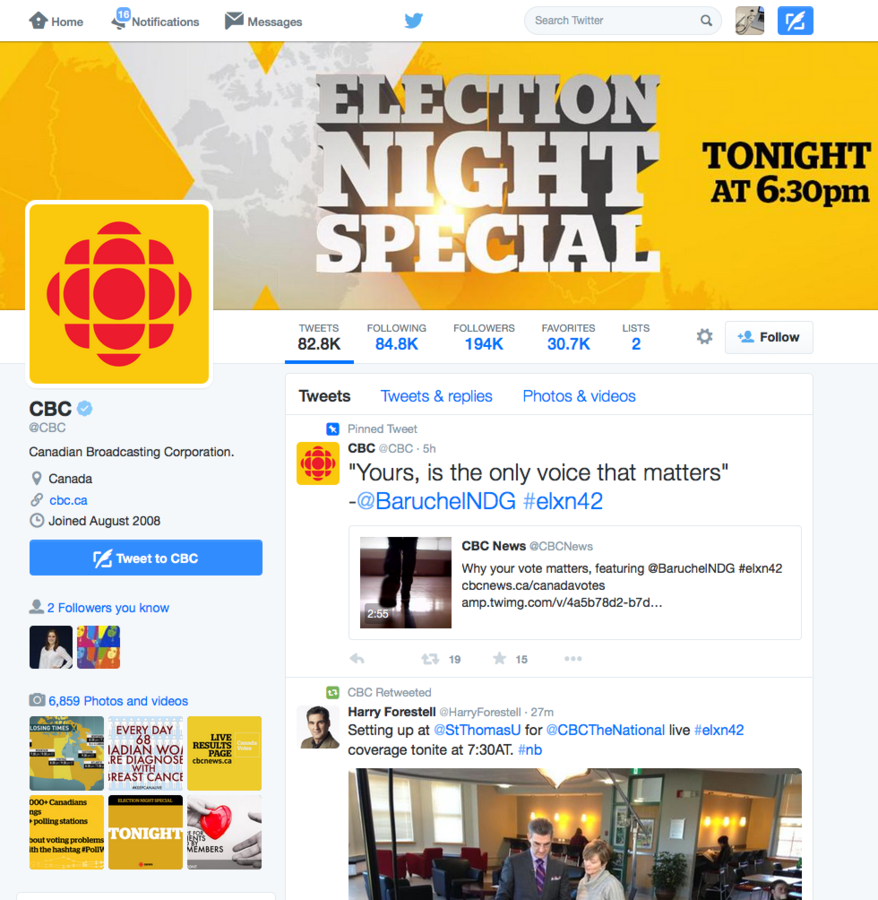The height and width of the screenshot is (900, 878).
Task: Open the profile avatar account menu
Action: tap(749, 21)
